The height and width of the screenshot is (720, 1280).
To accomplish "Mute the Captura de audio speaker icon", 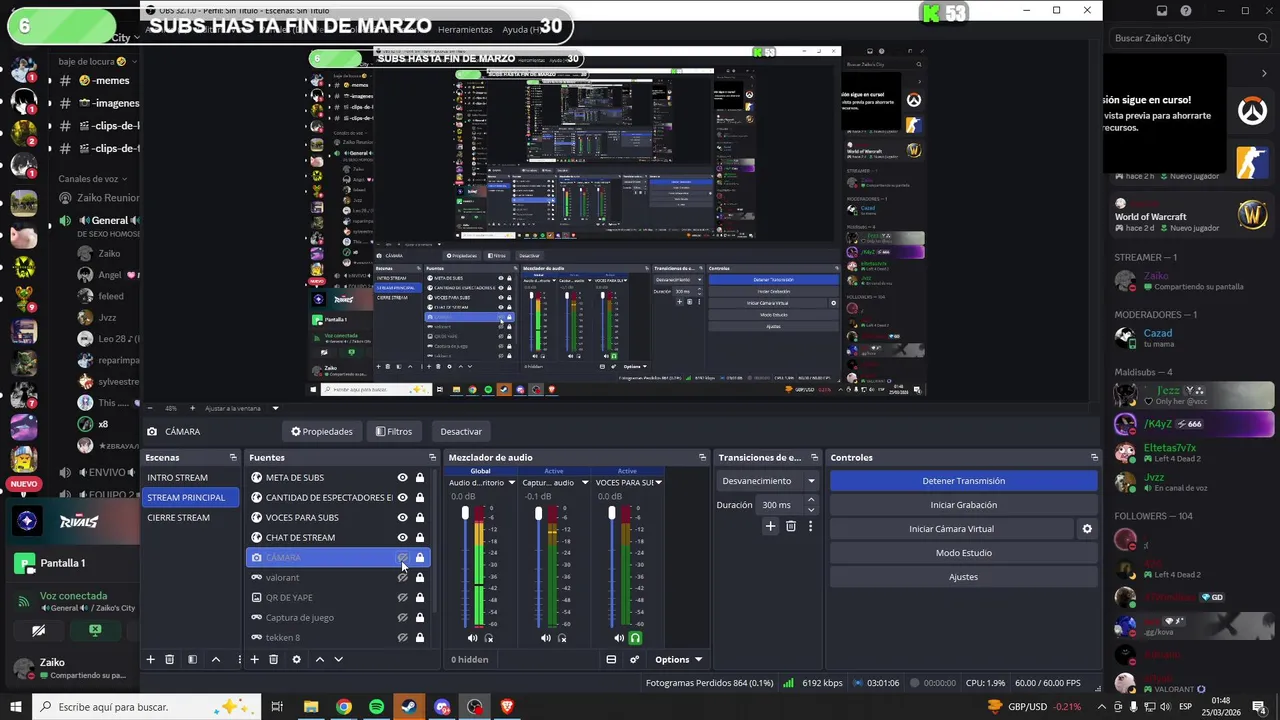I will pyautogui.click(x=545, y=638).
